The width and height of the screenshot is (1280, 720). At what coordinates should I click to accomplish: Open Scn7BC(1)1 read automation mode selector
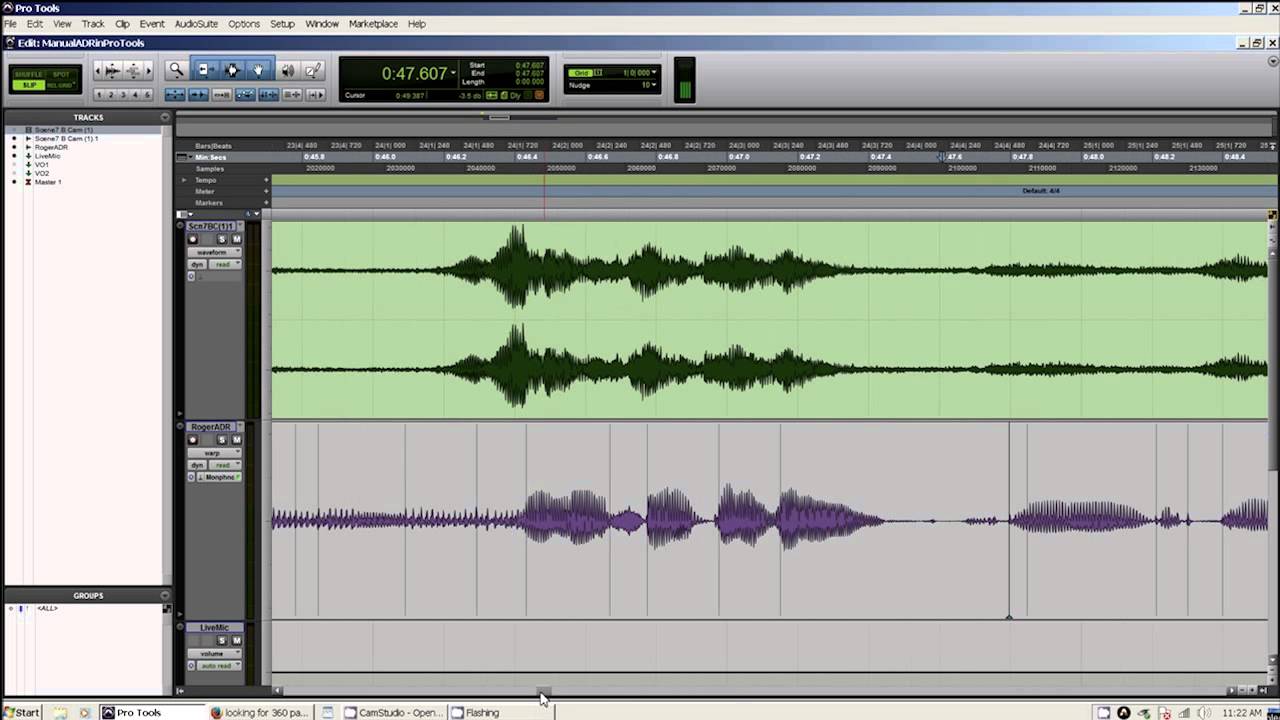click(x=225, y=264)
